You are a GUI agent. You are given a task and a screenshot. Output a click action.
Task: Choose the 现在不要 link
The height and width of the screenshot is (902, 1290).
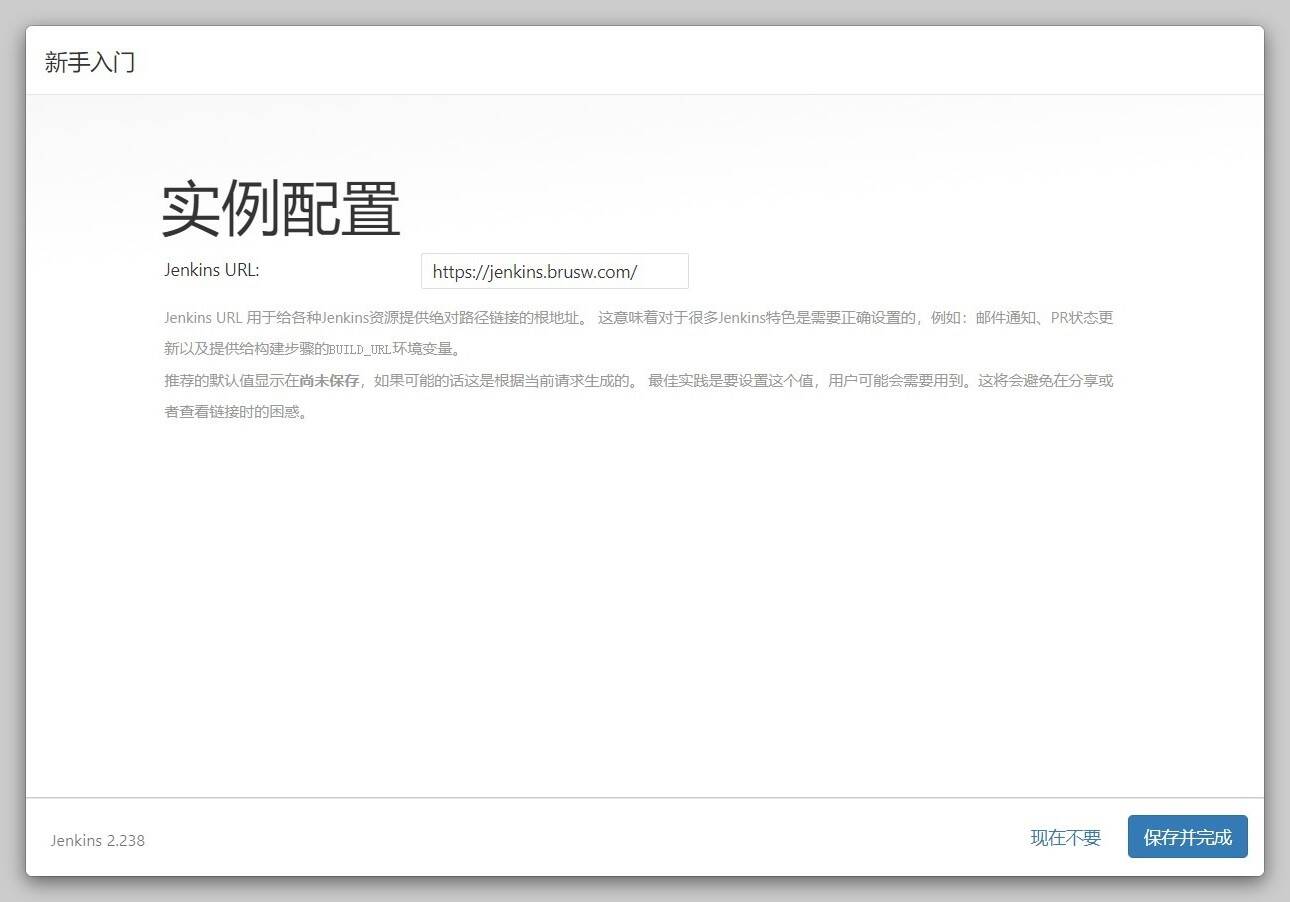pyautogui.click(x=1065, y=838)
